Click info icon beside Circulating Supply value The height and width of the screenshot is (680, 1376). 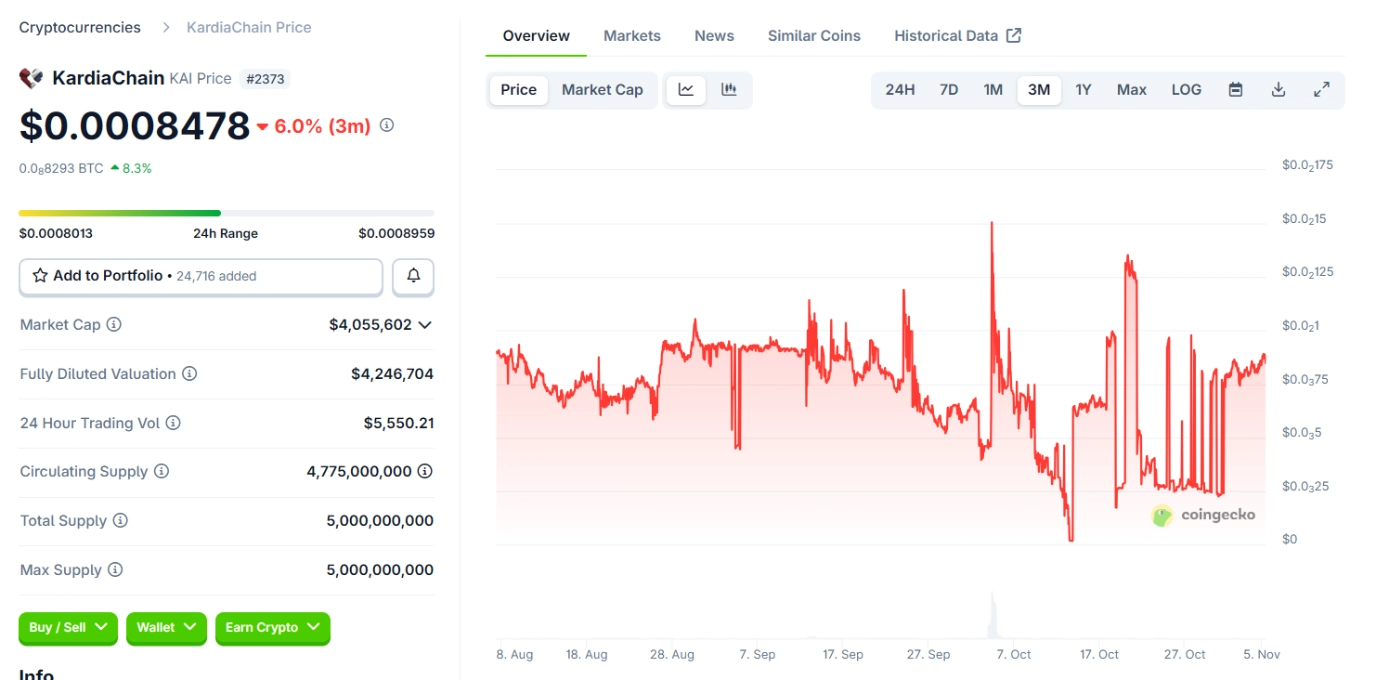(x=424, y=471)
